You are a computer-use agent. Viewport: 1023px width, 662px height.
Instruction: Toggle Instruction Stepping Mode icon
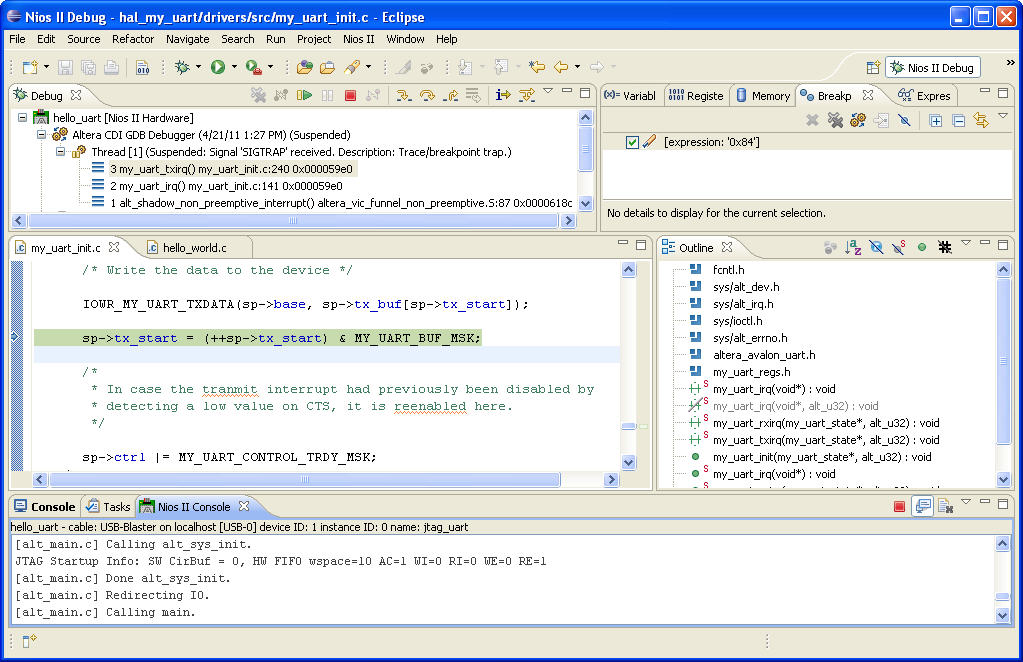point(502,95)
